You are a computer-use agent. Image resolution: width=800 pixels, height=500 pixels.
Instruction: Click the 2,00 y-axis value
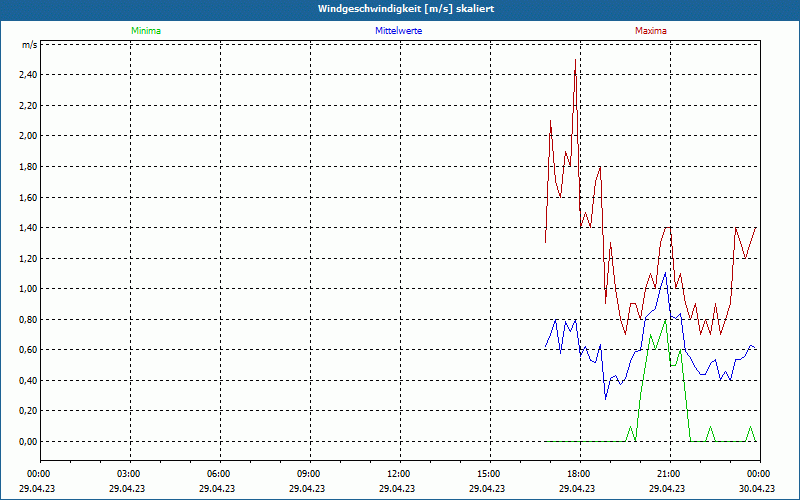(x=28, y=136)
